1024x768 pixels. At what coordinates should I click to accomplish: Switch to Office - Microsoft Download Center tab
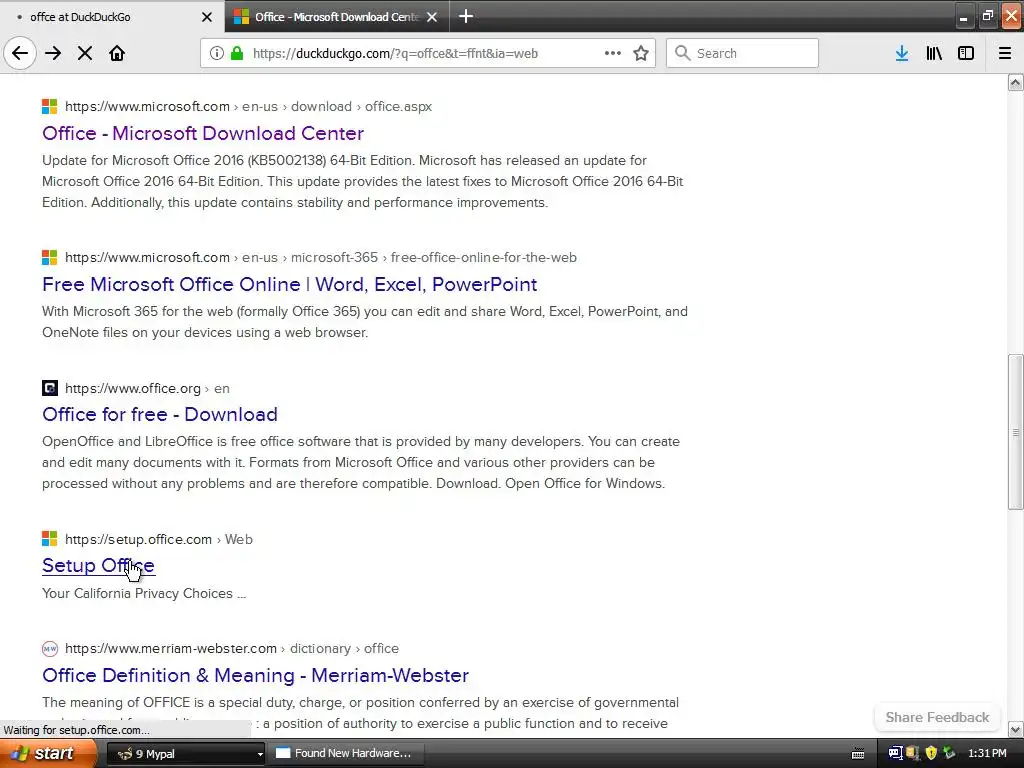pyautogui.click(x=337, y=17)
